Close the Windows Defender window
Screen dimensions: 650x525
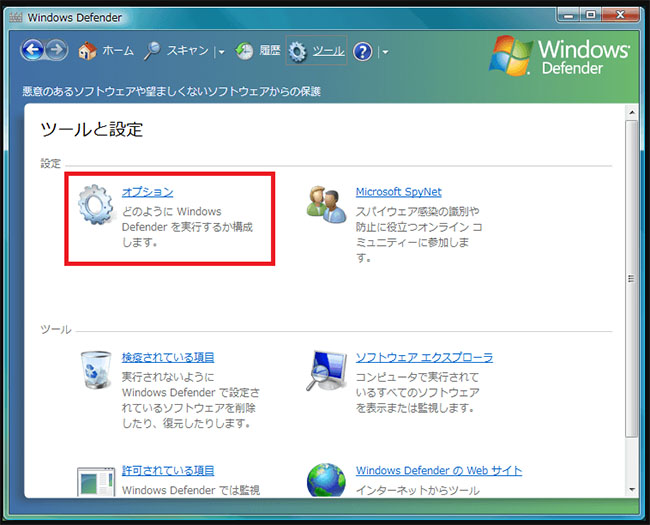(621, 15)
